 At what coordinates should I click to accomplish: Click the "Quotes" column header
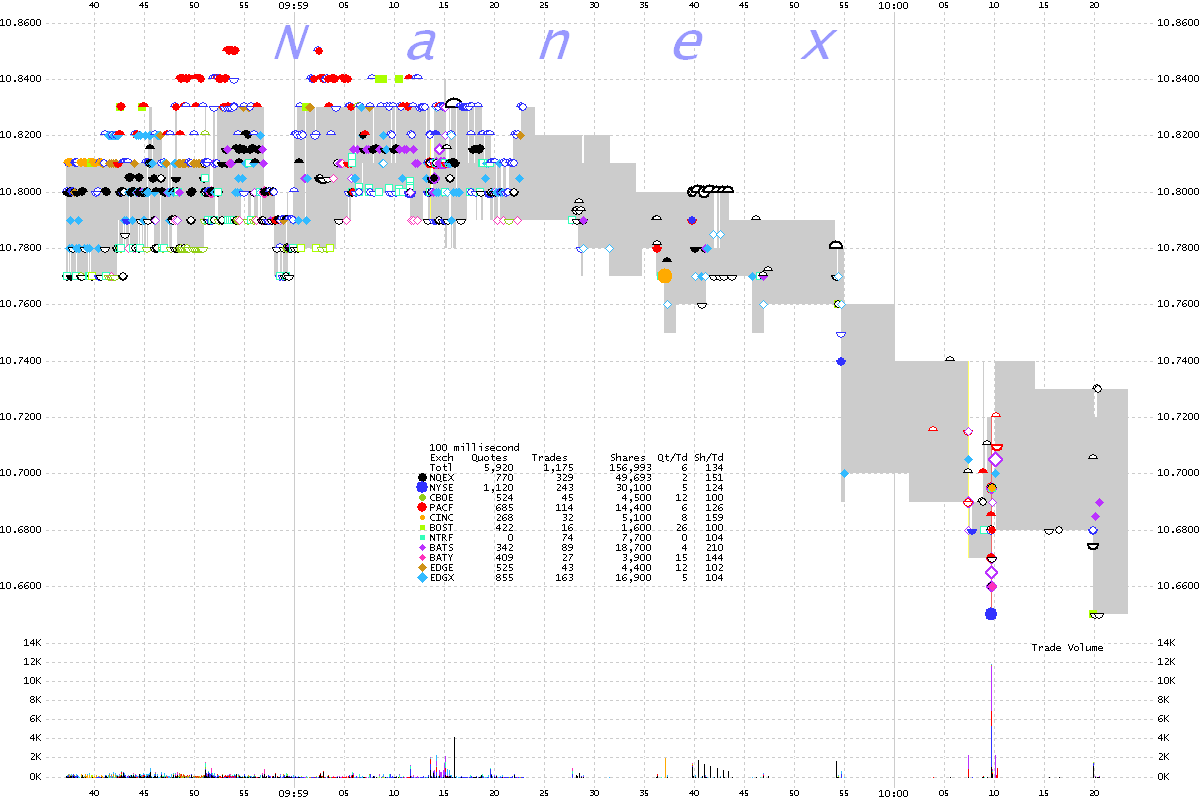[x=490, y=457]
